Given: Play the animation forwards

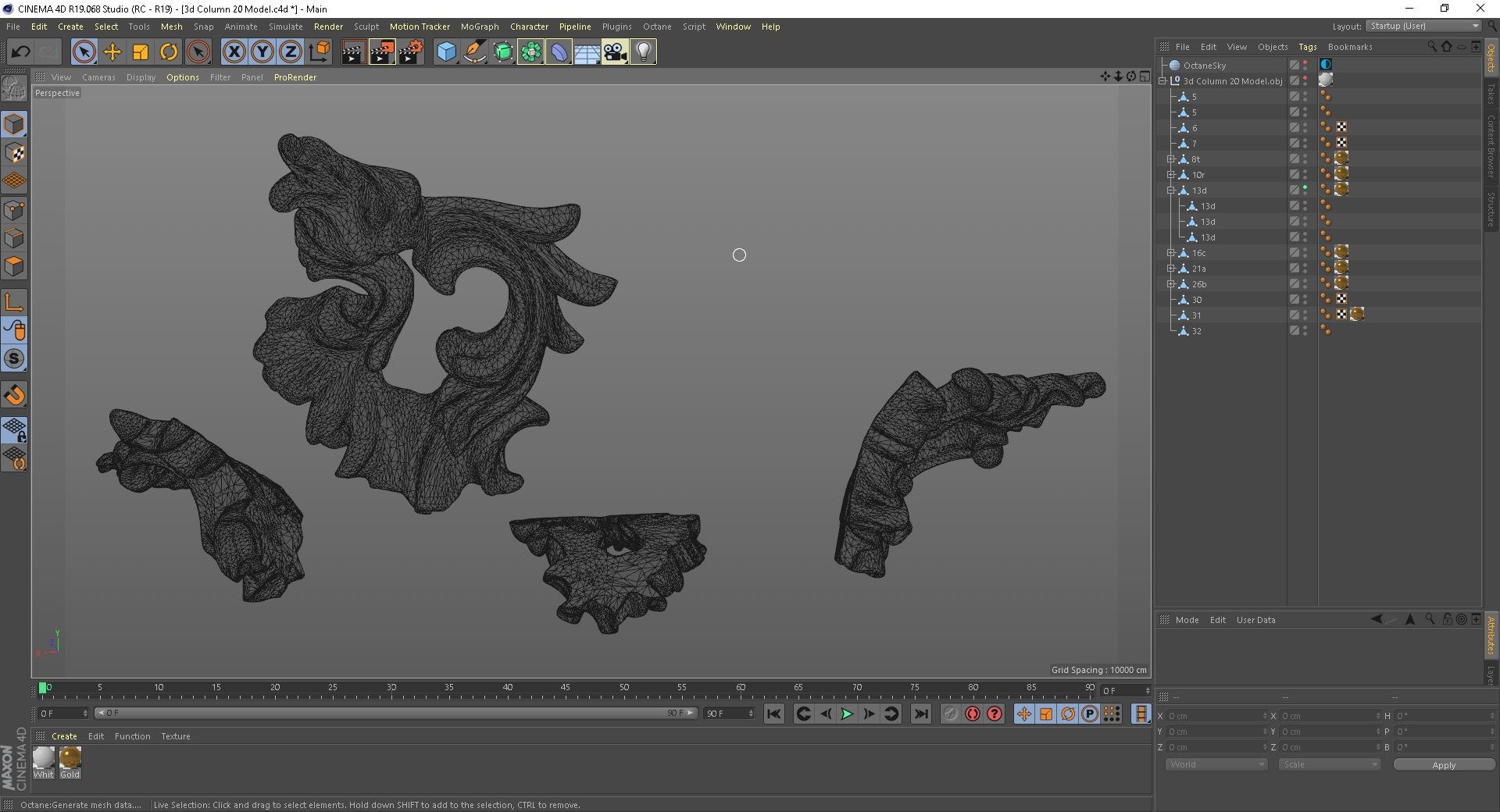Looking at the screenshot, I should 847,714.
